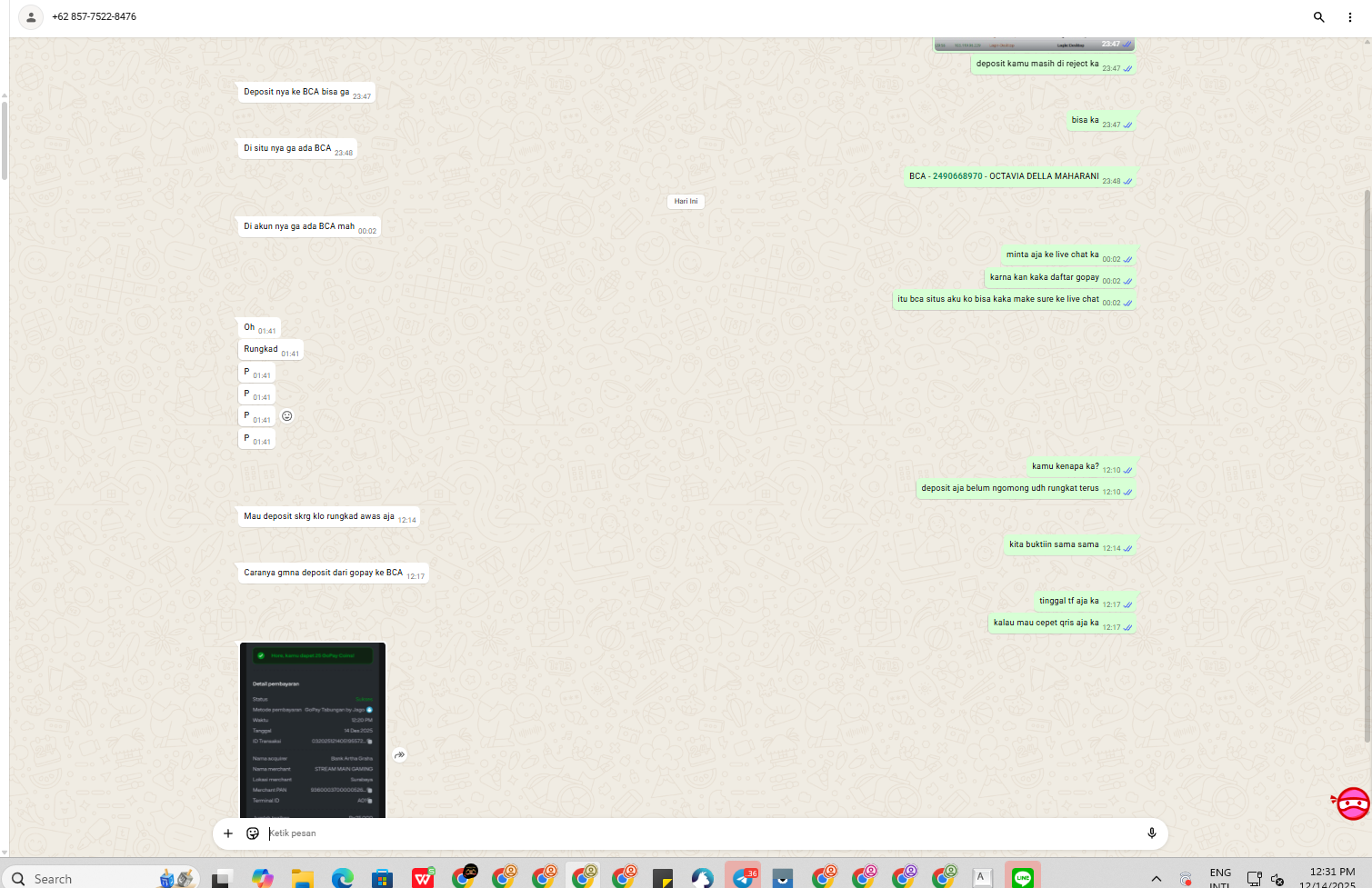The image size is (1372, 888).
Task: Launch Copilot from the taskbar
Action: [262, 878]
